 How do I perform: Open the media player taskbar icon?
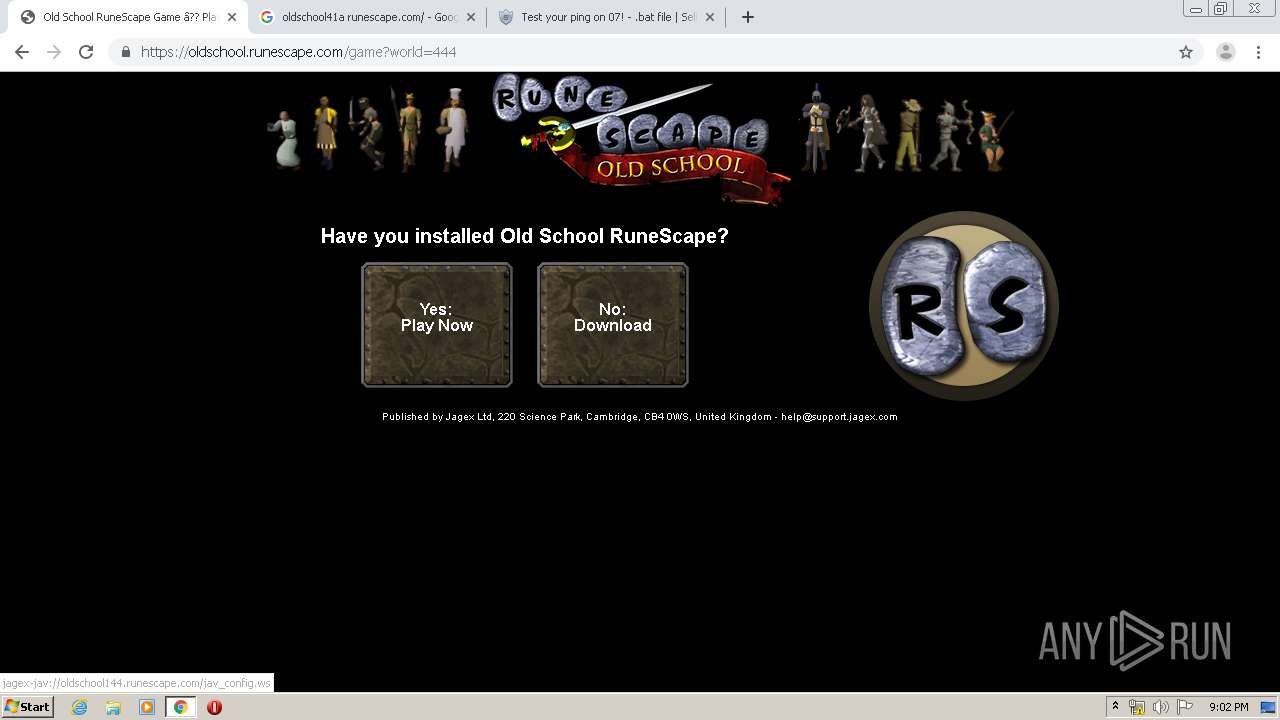147,707
